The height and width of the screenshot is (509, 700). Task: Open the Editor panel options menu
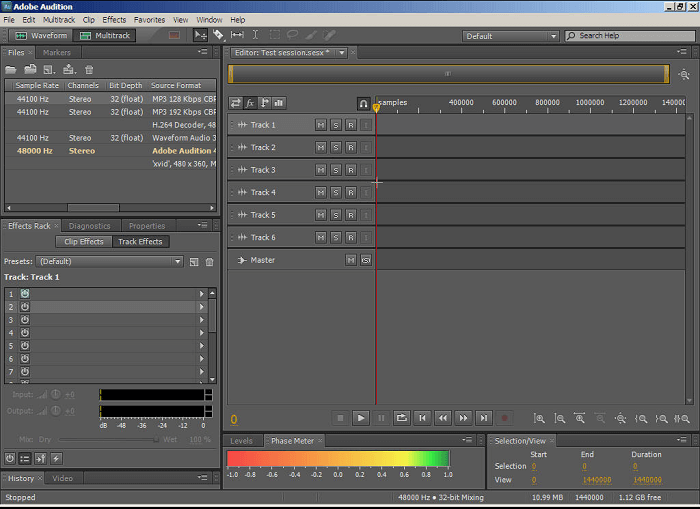tap(682, 52)
